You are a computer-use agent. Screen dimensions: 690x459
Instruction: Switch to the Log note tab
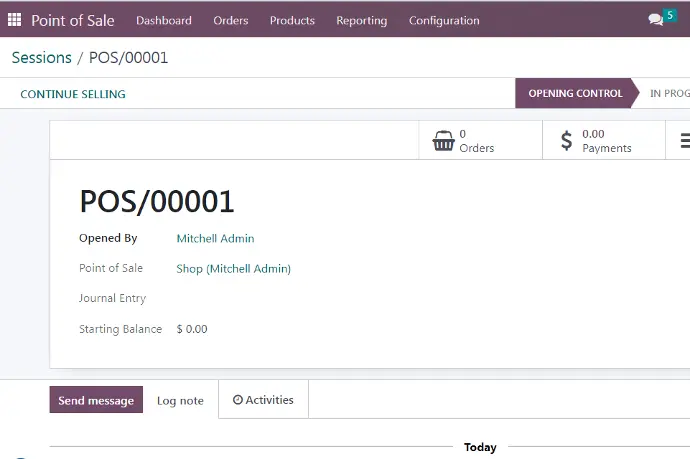coord(180,401)
